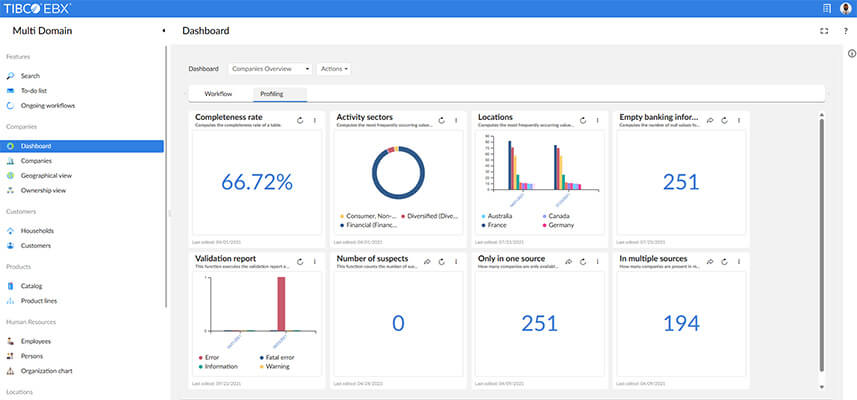857x400 pixels.
Task: Toggle the Error legend entry in Validation report
Action: pyautogui.click(x=209, y=358)
